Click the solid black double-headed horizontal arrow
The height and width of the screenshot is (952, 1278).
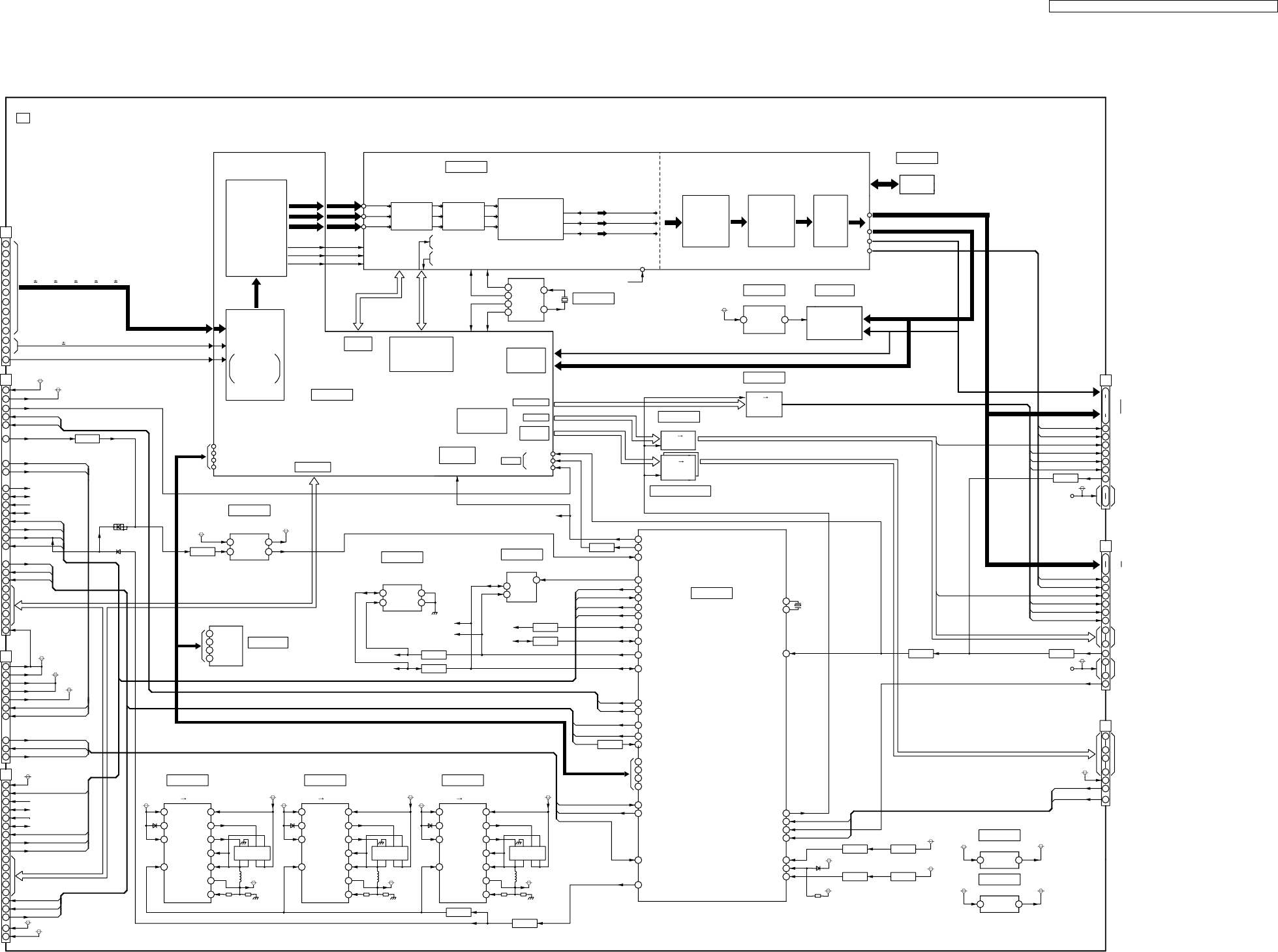click(884, 185)
